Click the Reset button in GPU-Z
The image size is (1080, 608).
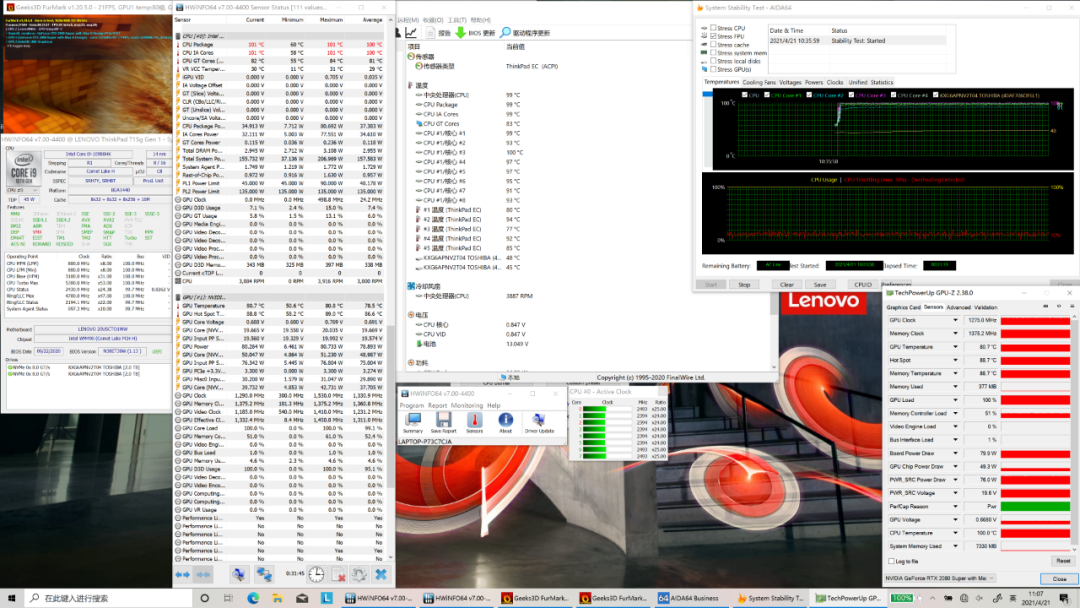click(1063, 561)
